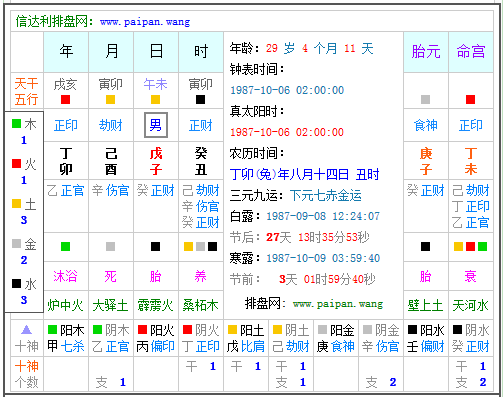The width and height of the screenshot is (503, 397).
Task: Select the grey 金 square in the element legend
Action: click(16, 243)
